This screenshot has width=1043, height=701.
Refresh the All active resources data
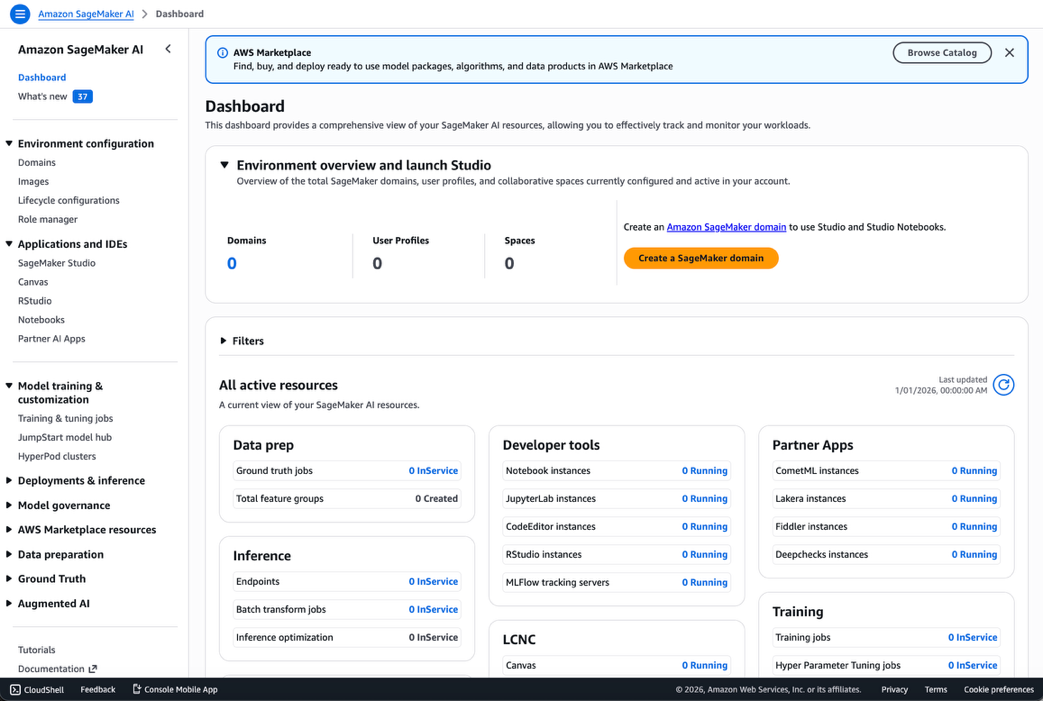click(x=1003, y=384)
